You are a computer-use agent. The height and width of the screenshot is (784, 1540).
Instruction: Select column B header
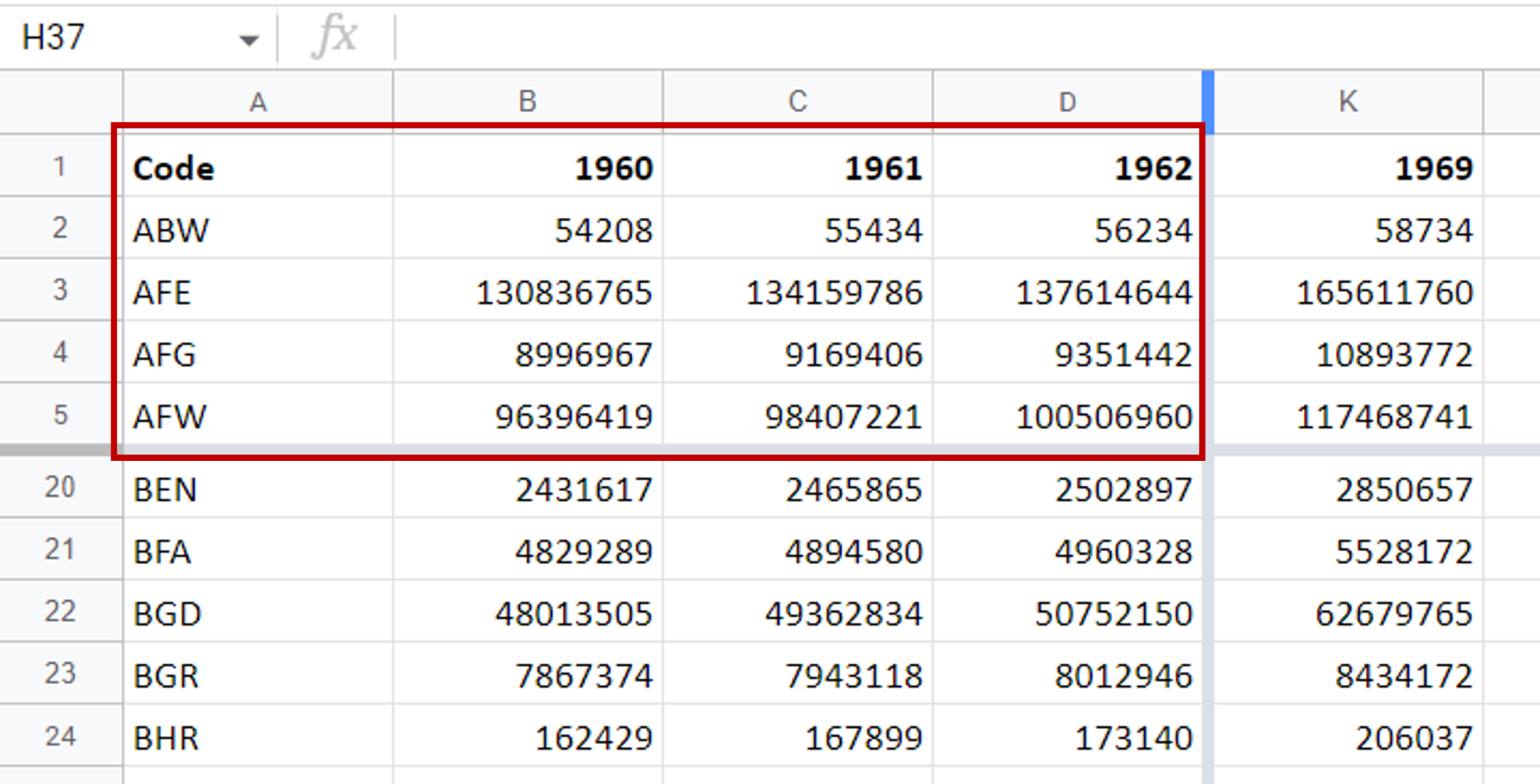[x=528, y=102]
